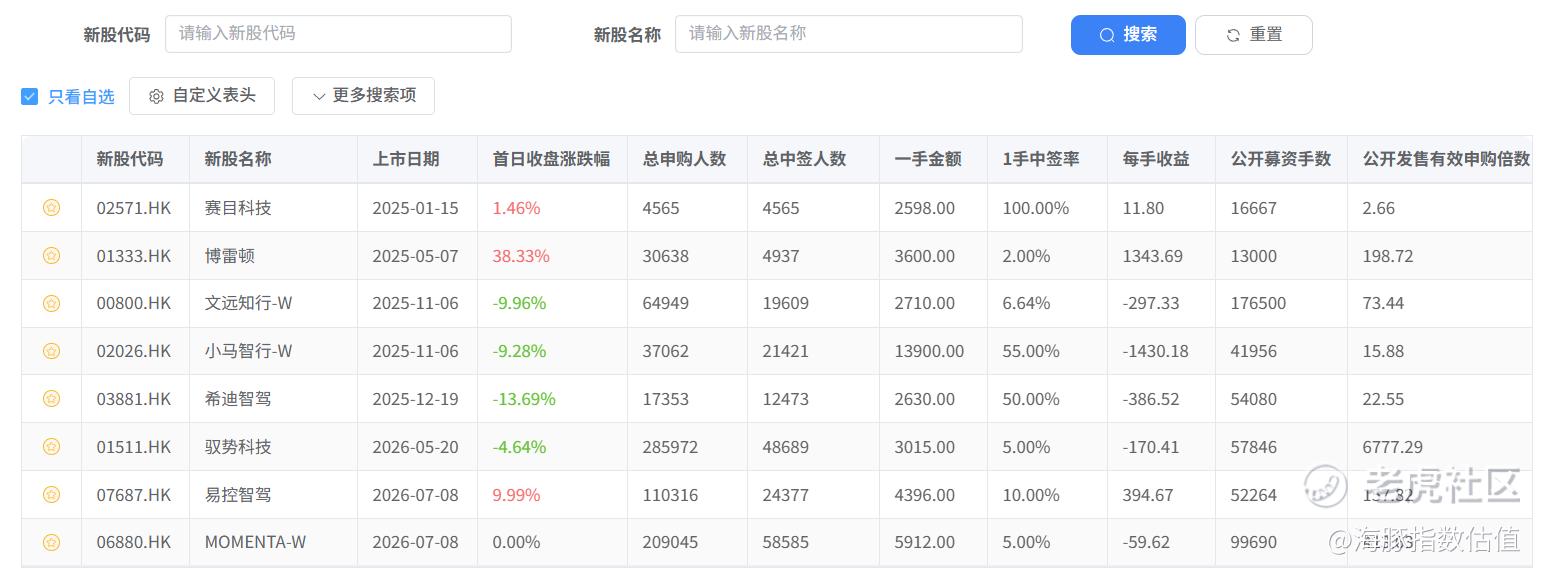Viewport: 1551px width, 576px height.
Task: Unstar the 驭势科技 row
Action: click(x=51, y=447)
